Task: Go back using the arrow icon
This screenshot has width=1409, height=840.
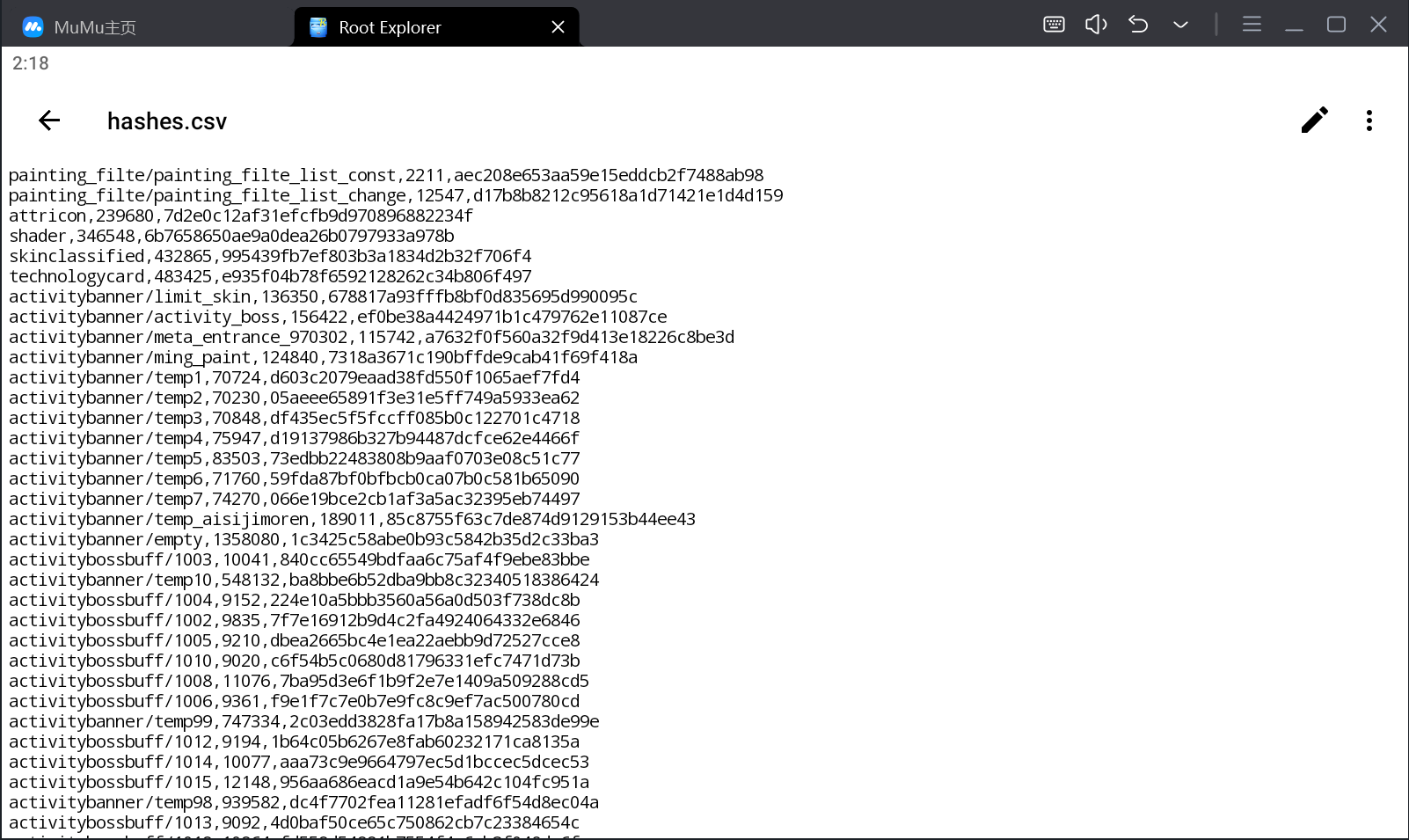Action: click(49, 121)
